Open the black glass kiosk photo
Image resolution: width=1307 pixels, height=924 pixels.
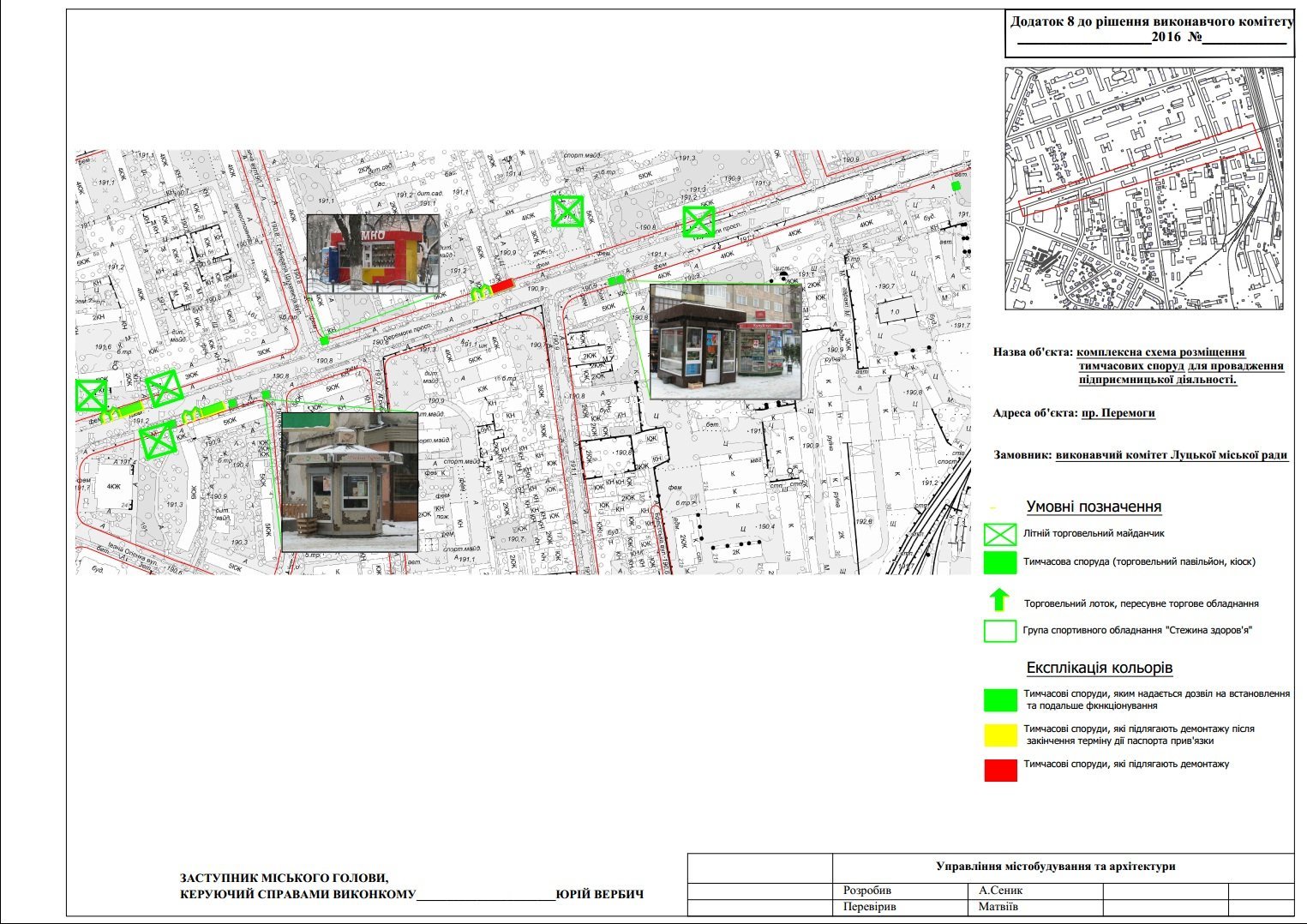(726, 341)
